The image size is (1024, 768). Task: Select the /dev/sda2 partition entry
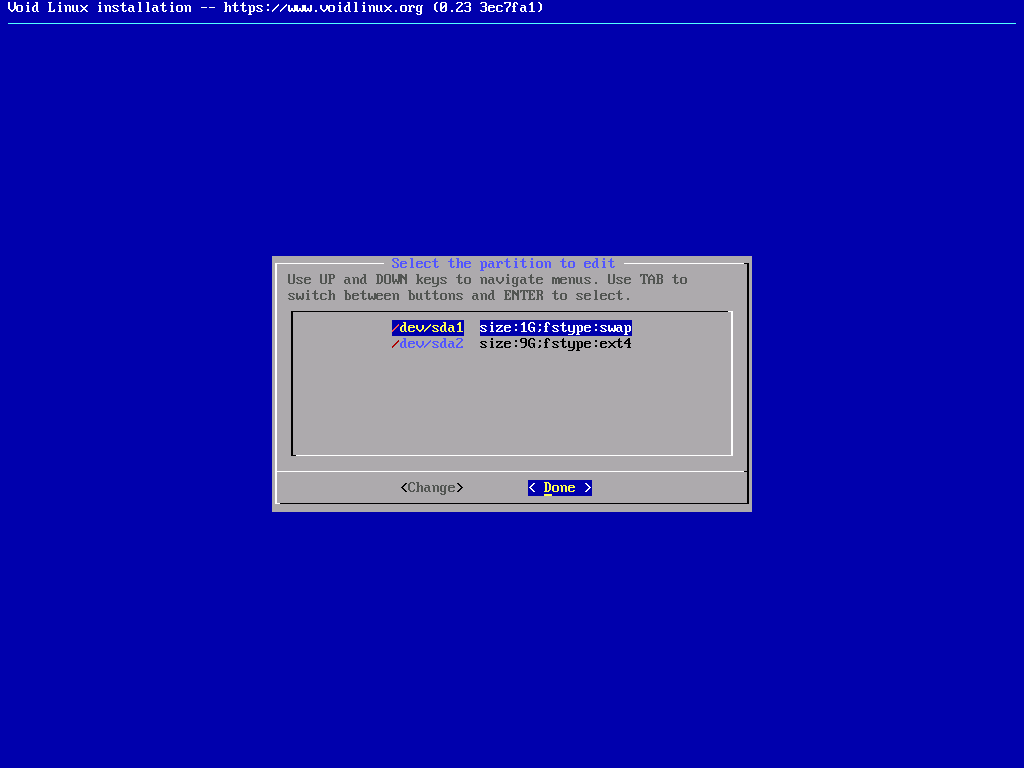pos(430,344)
